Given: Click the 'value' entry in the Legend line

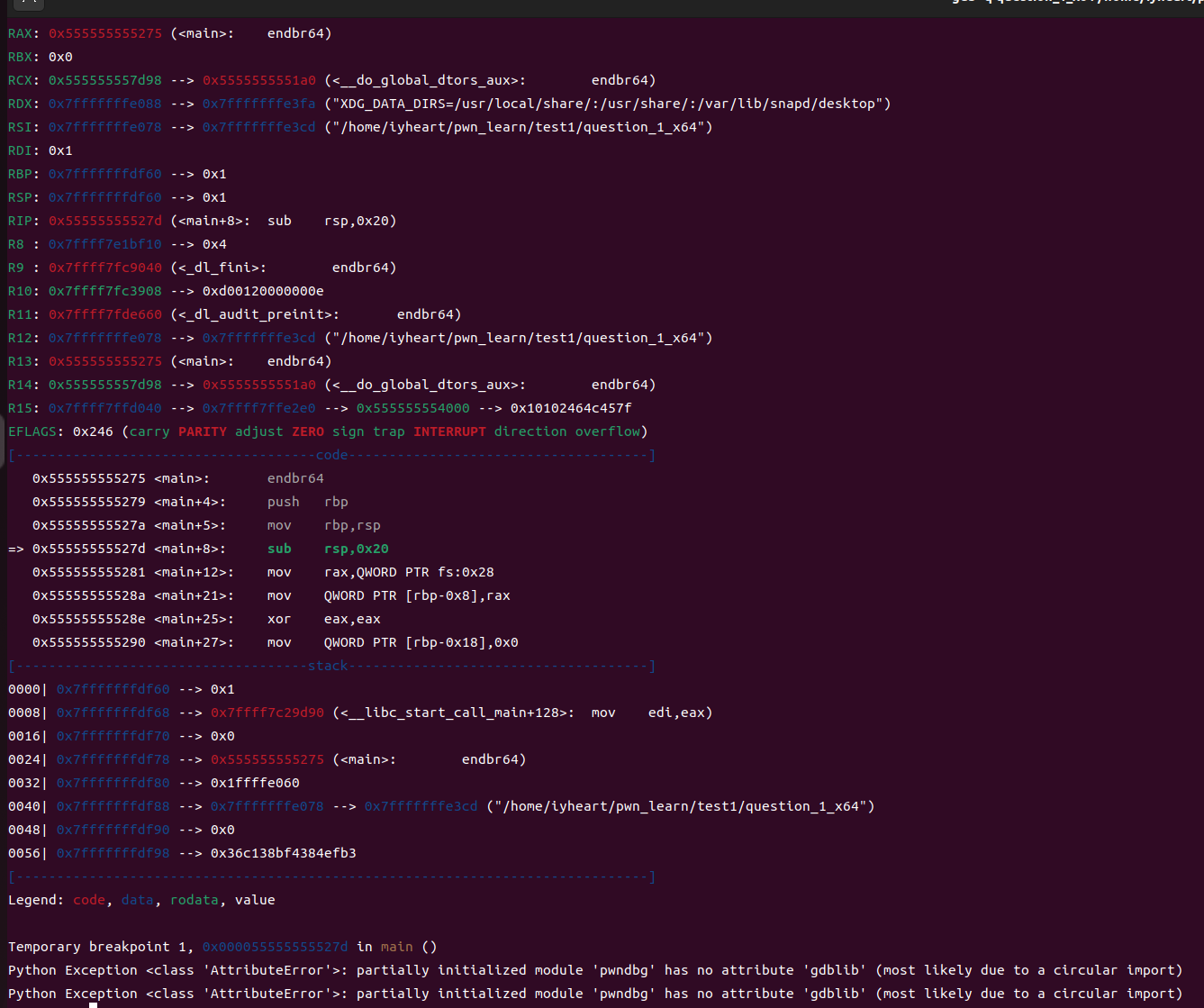Looking at the screenshot, I should click(255, 900).
